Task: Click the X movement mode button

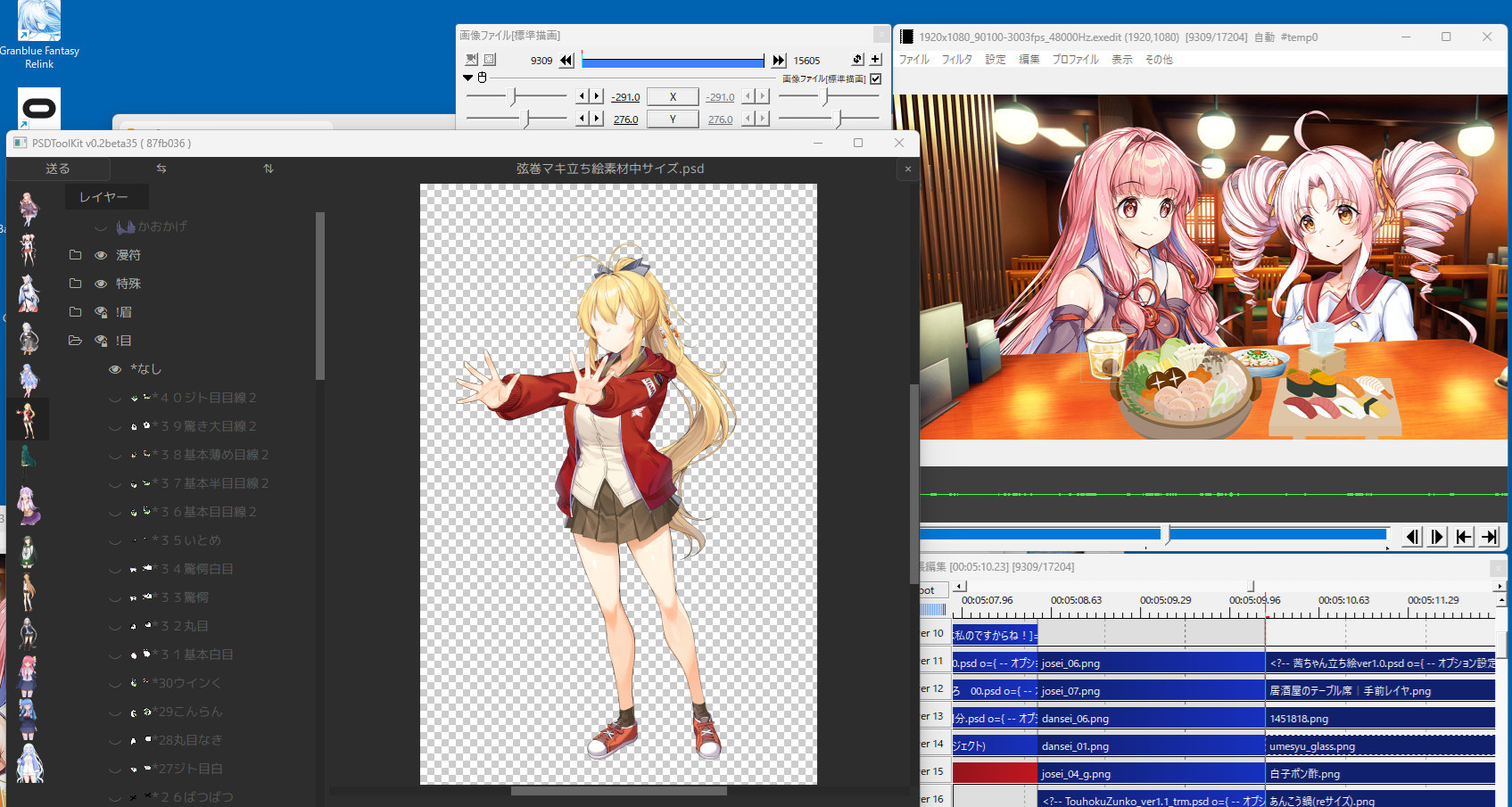Action: 673,96
